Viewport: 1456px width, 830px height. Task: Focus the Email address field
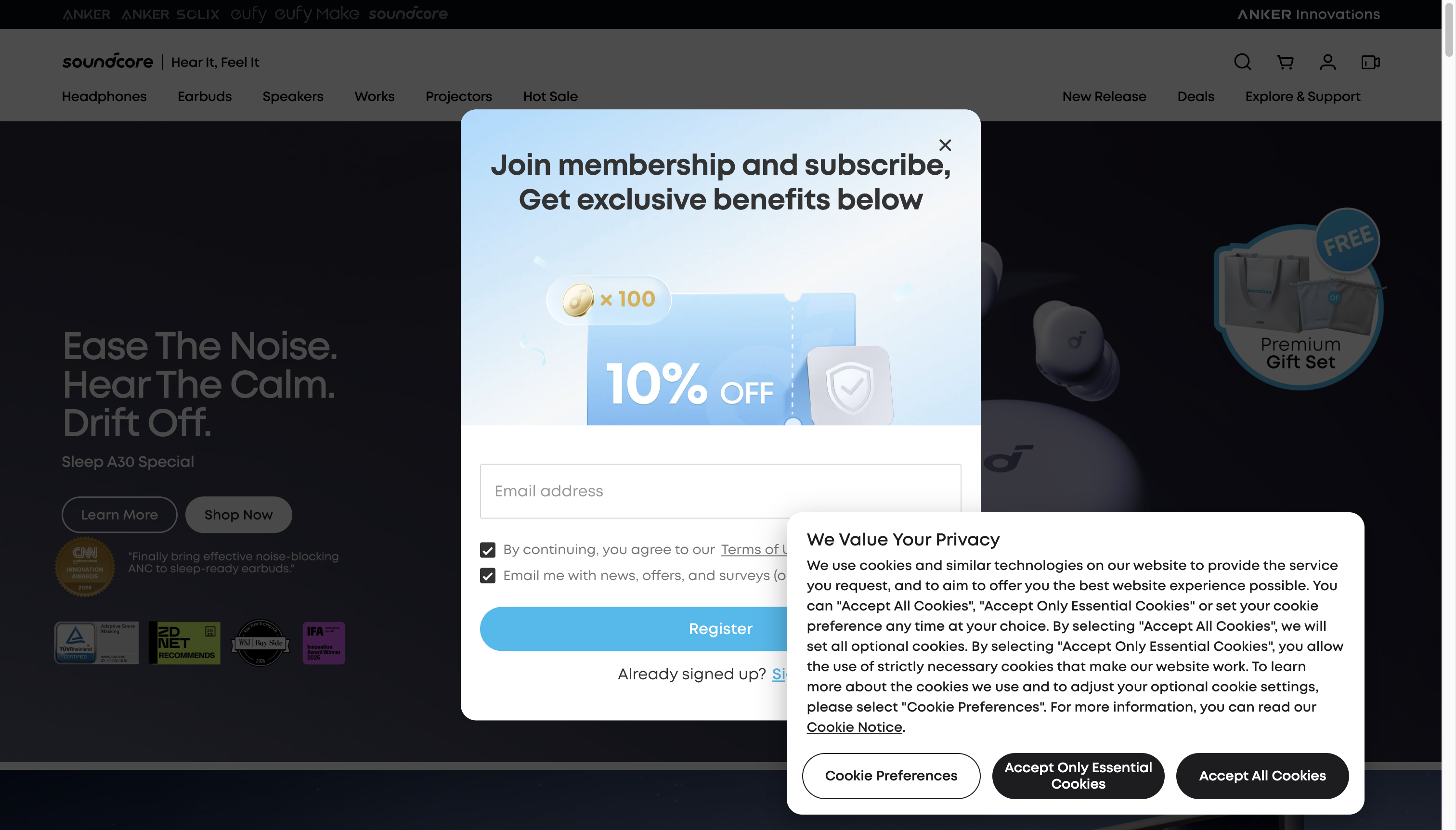pyautogui.click(x=720, y=491)
